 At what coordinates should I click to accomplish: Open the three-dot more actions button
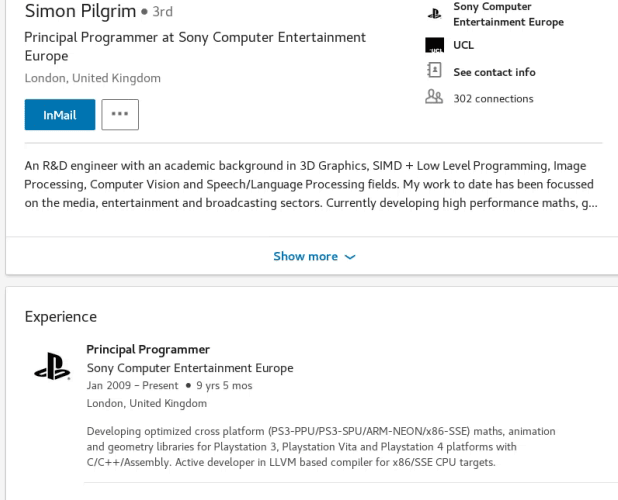point(120,114)
